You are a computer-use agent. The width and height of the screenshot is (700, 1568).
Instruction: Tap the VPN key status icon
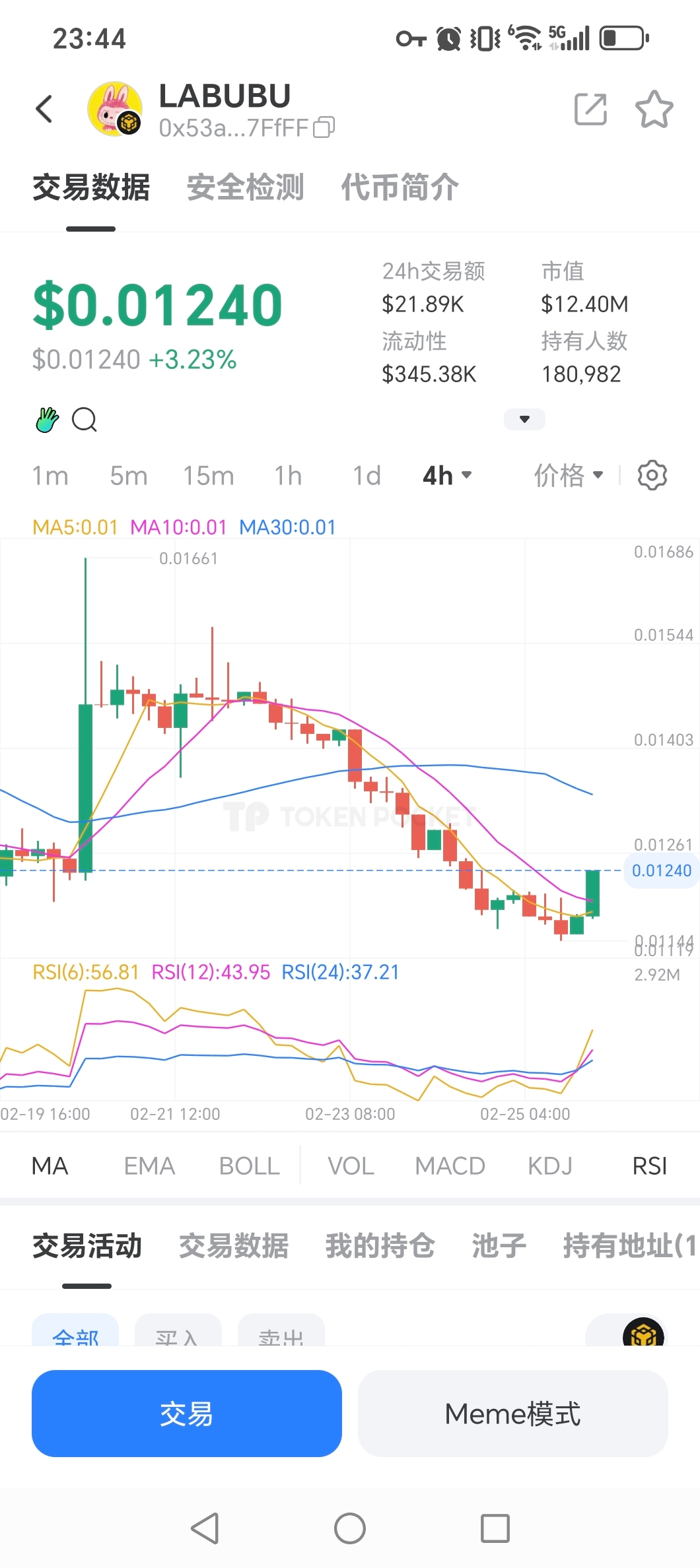[x=411, y=39]
